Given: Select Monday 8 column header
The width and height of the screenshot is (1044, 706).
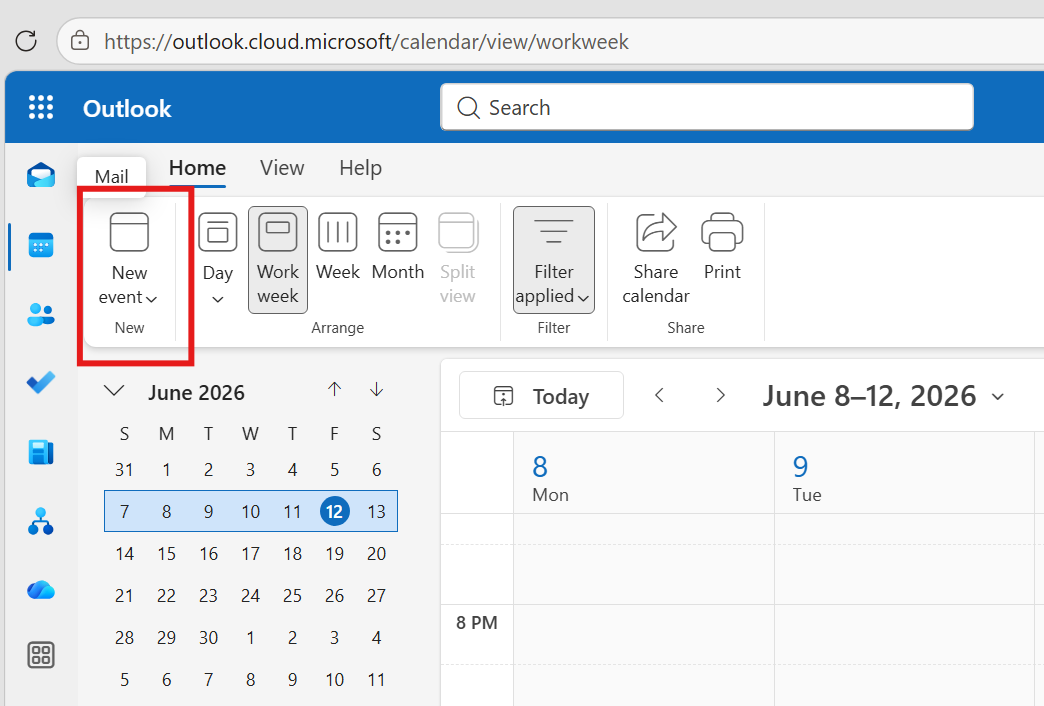Looking at the screenshot, I should point(644,473).
